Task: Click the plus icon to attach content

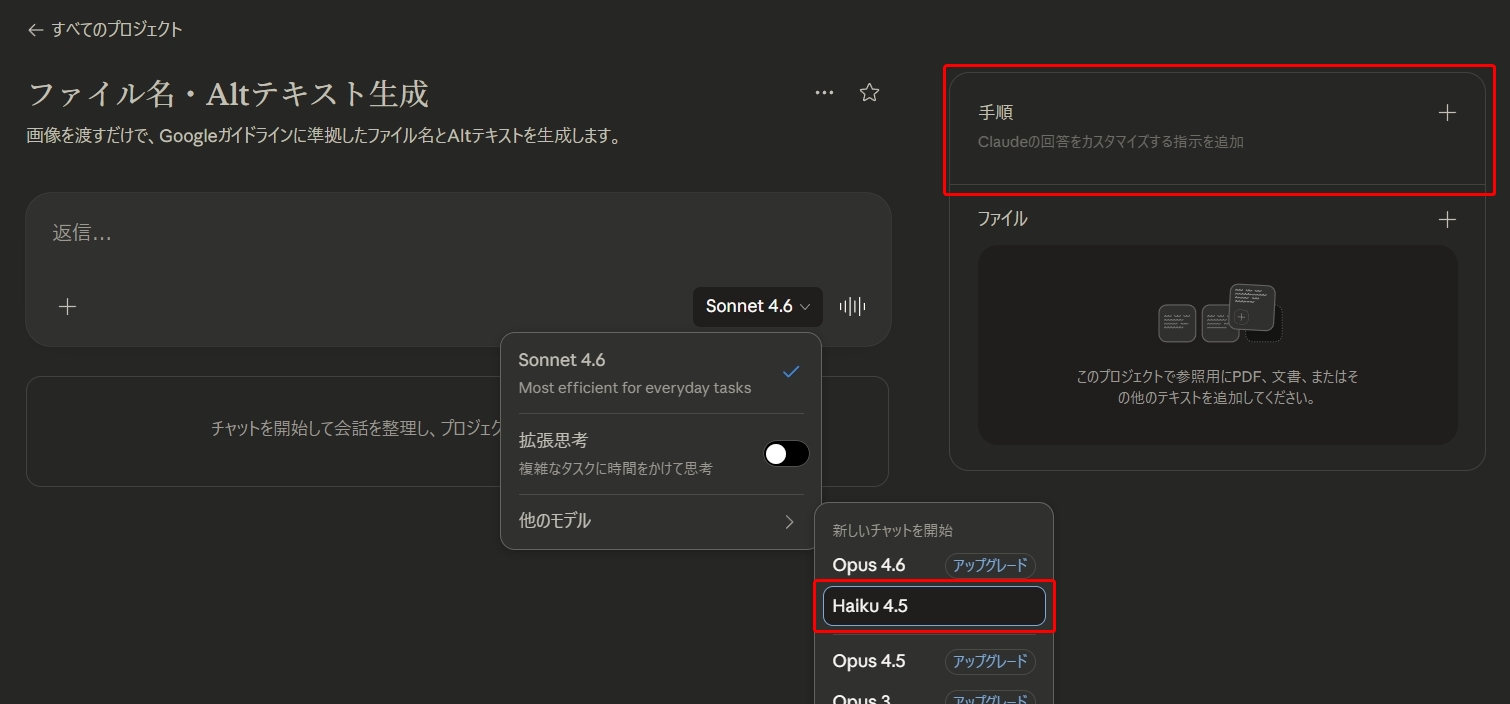Action: pos(66,306)
